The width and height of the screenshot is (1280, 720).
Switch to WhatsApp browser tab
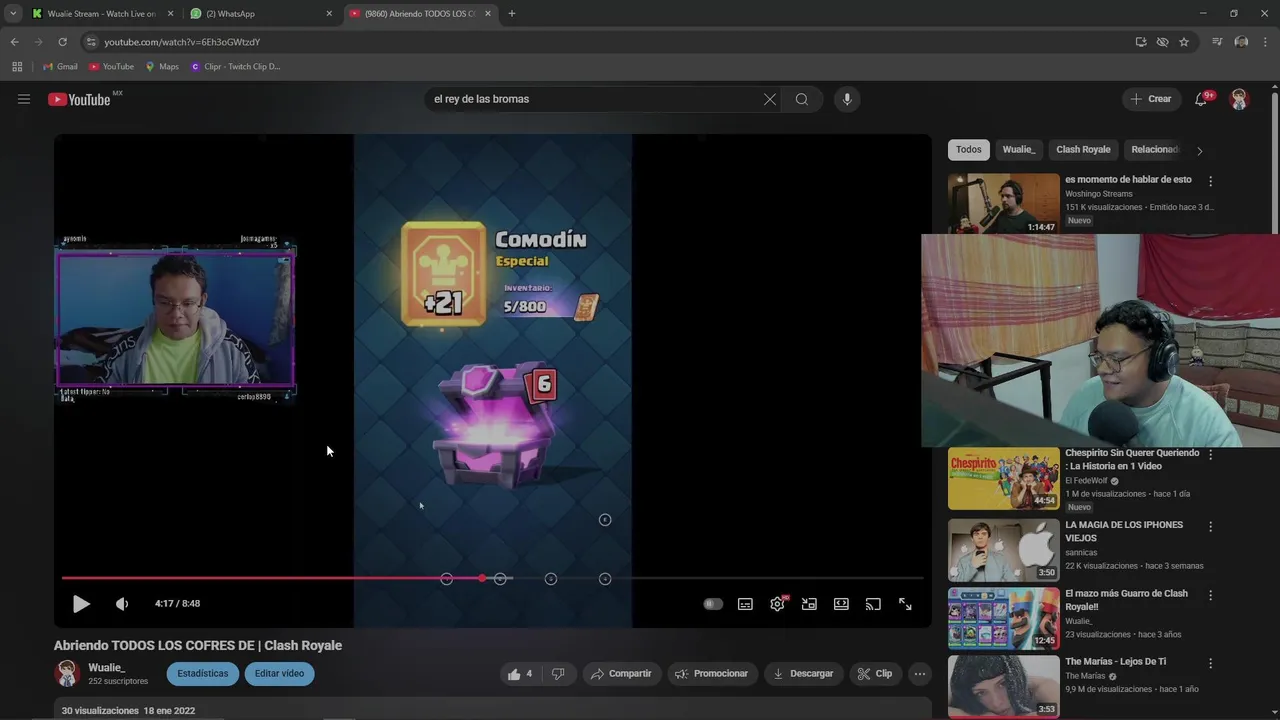tap(260, 14)
